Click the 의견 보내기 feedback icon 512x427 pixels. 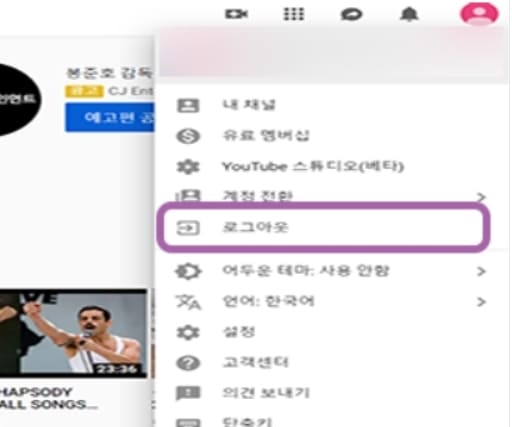coord(188,393)
